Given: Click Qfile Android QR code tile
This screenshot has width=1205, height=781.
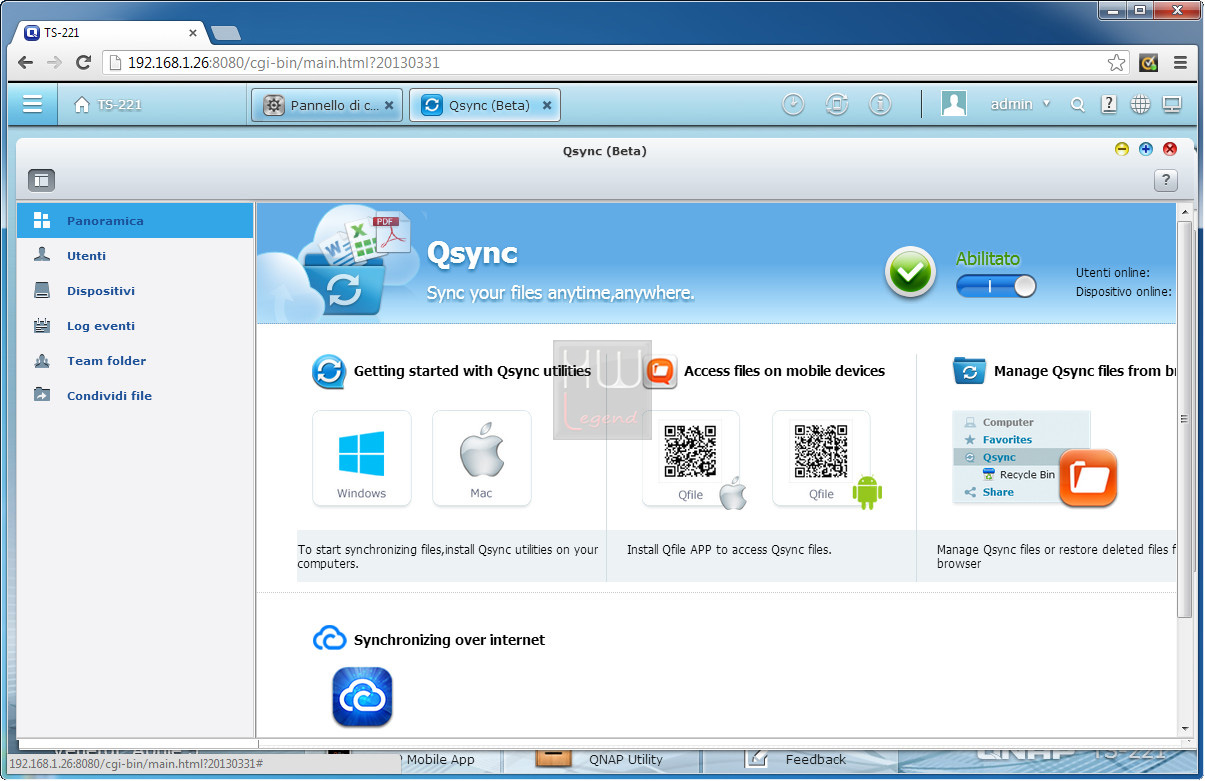Looking at the screenshot, I should (821, 458).
